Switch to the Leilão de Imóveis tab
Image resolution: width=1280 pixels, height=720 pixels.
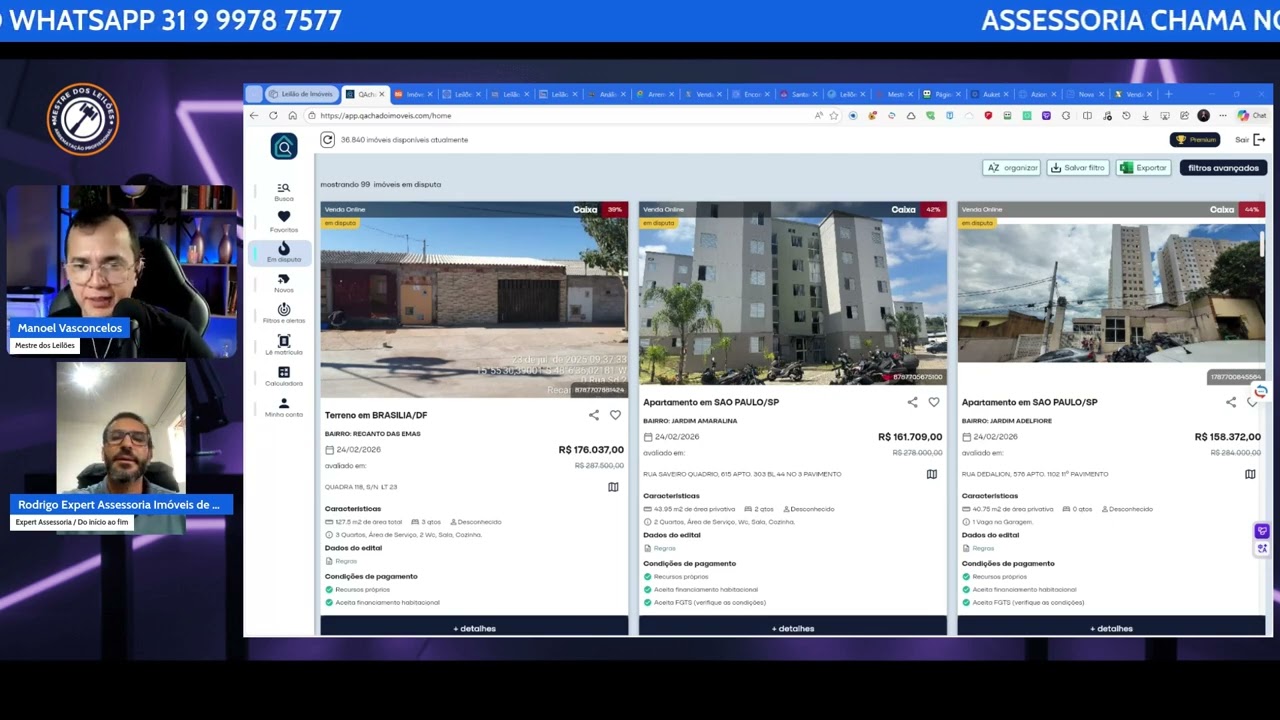[300, 94]
